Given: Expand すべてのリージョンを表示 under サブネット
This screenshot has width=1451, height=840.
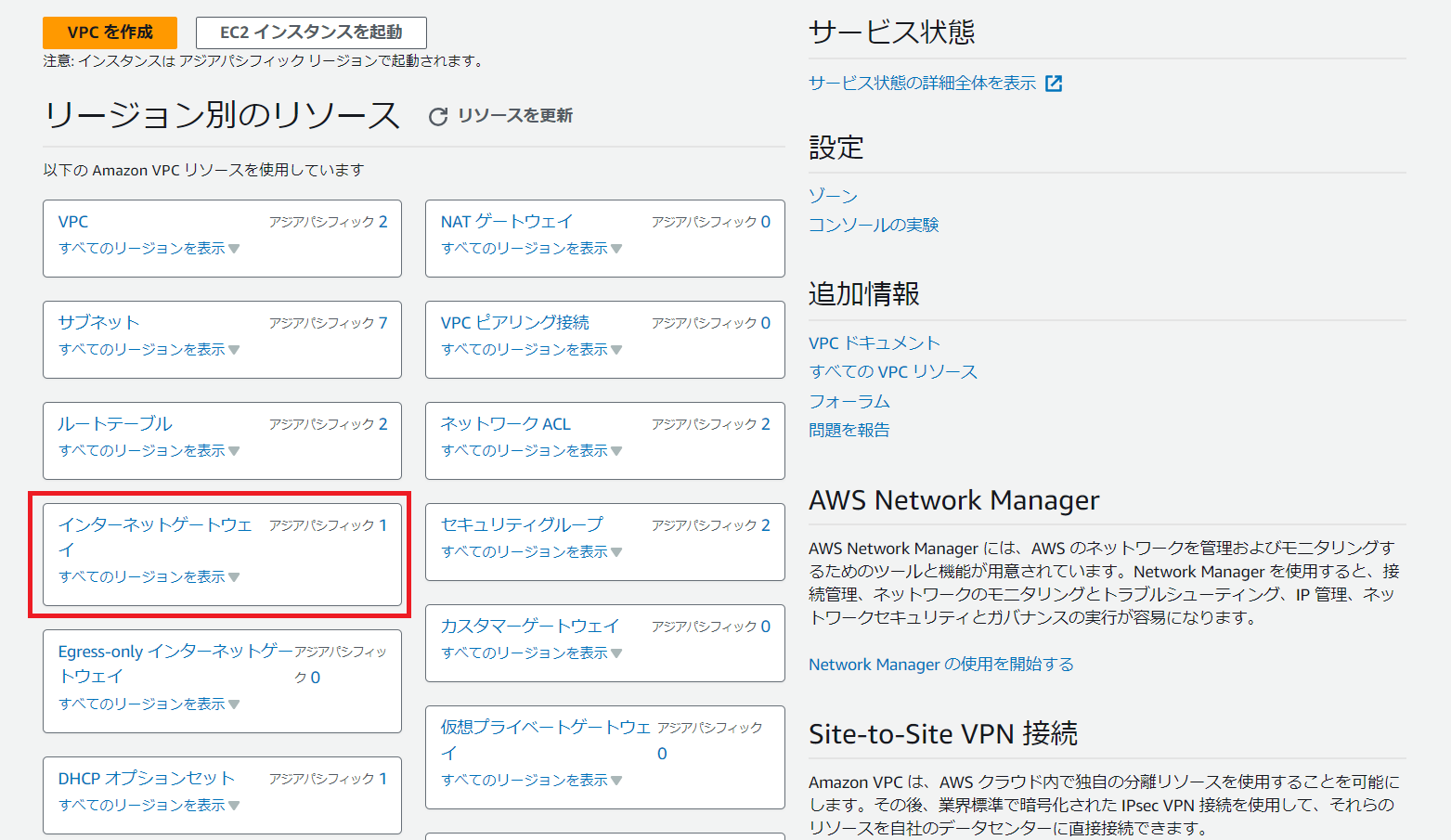Looking at the screenshot, I should coord(149,350).
